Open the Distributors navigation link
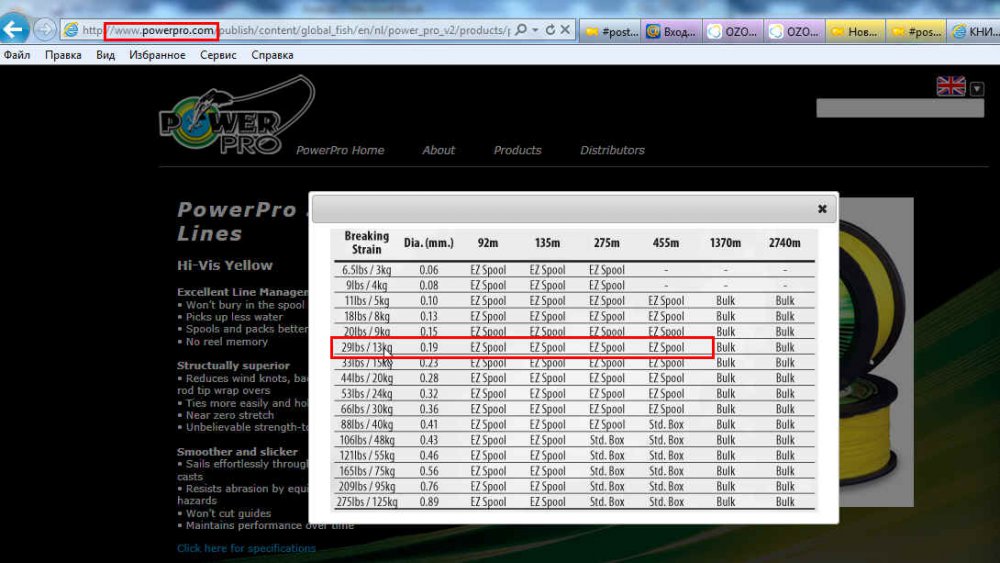This screenshot has height=563, width=1000. tap(612, 150)
